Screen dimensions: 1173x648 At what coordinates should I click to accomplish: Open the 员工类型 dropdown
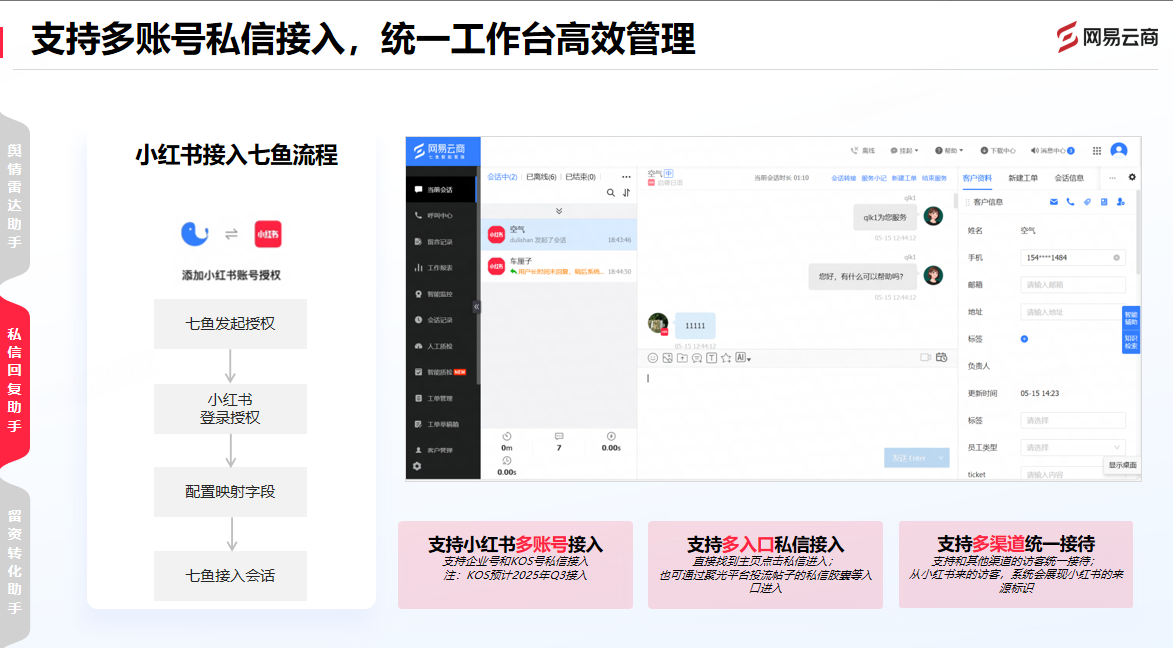[x=1073, y=447]
